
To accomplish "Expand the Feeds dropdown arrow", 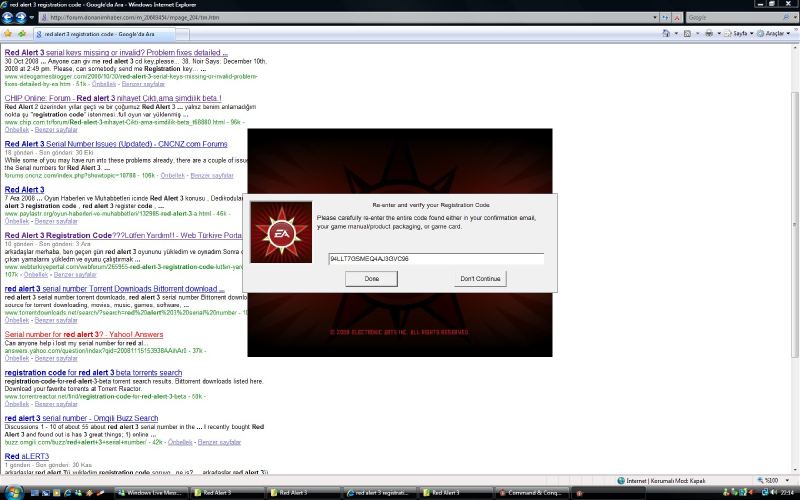I will coord(697,34).
